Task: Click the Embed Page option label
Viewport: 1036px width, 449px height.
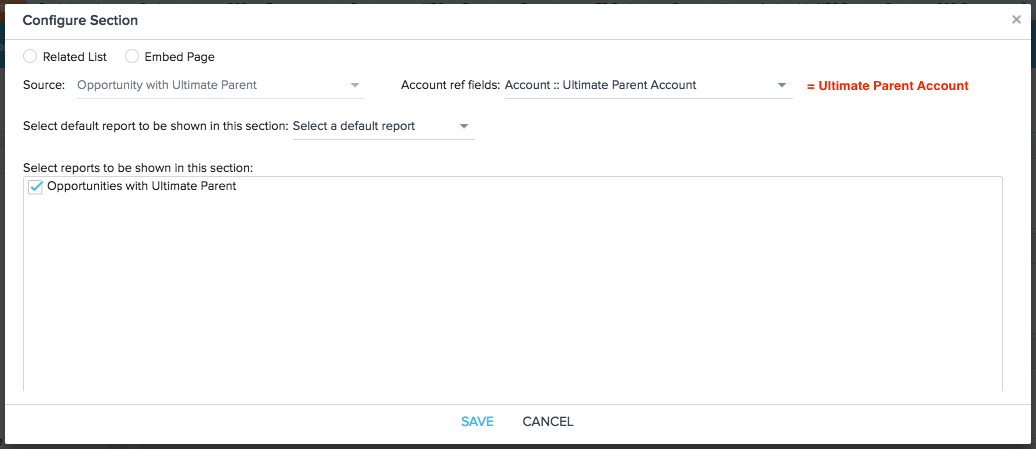Action: [x=180, y=57]
